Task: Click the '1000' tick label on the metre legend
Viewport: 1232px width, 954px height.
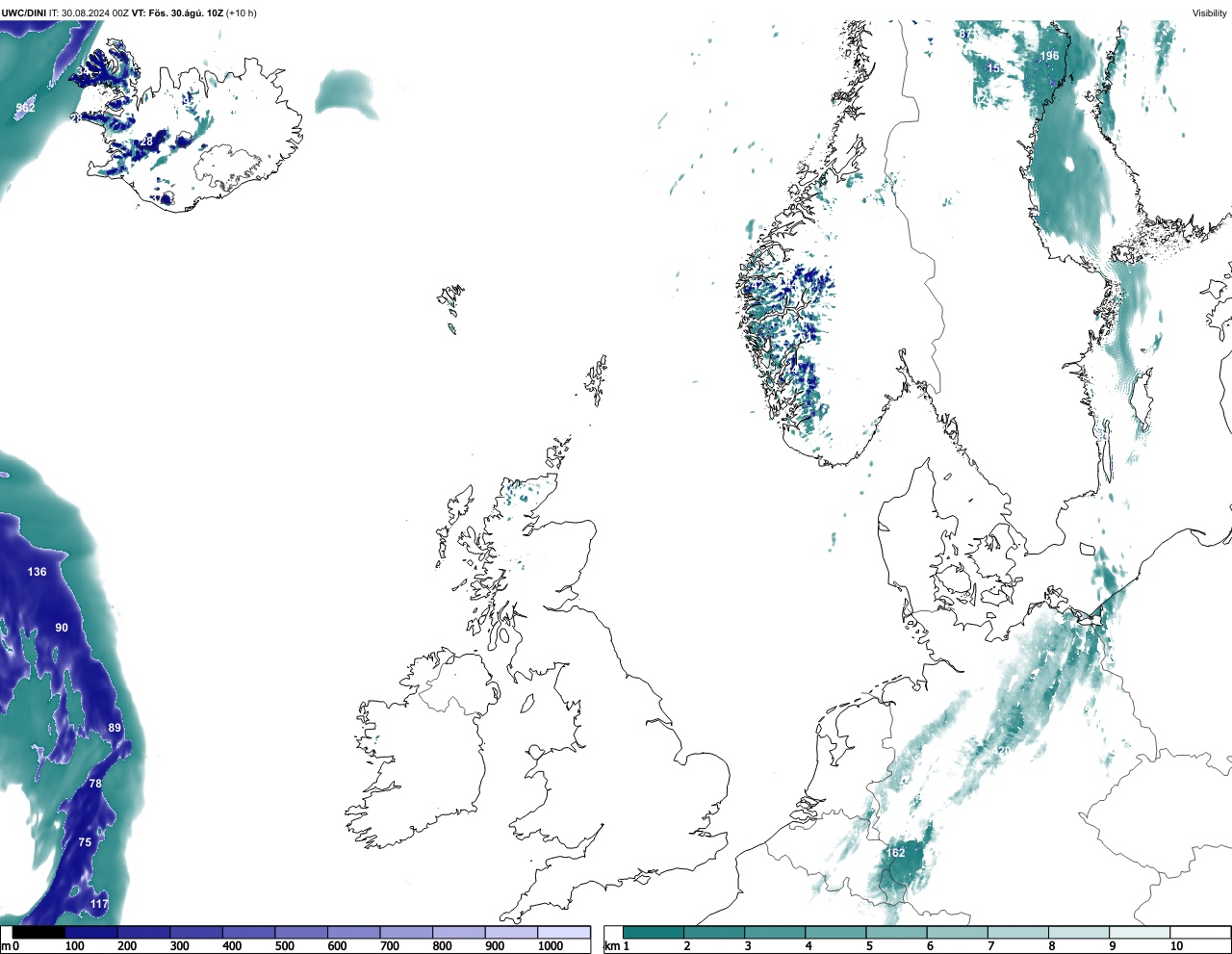Action: (x=551, y=946)
